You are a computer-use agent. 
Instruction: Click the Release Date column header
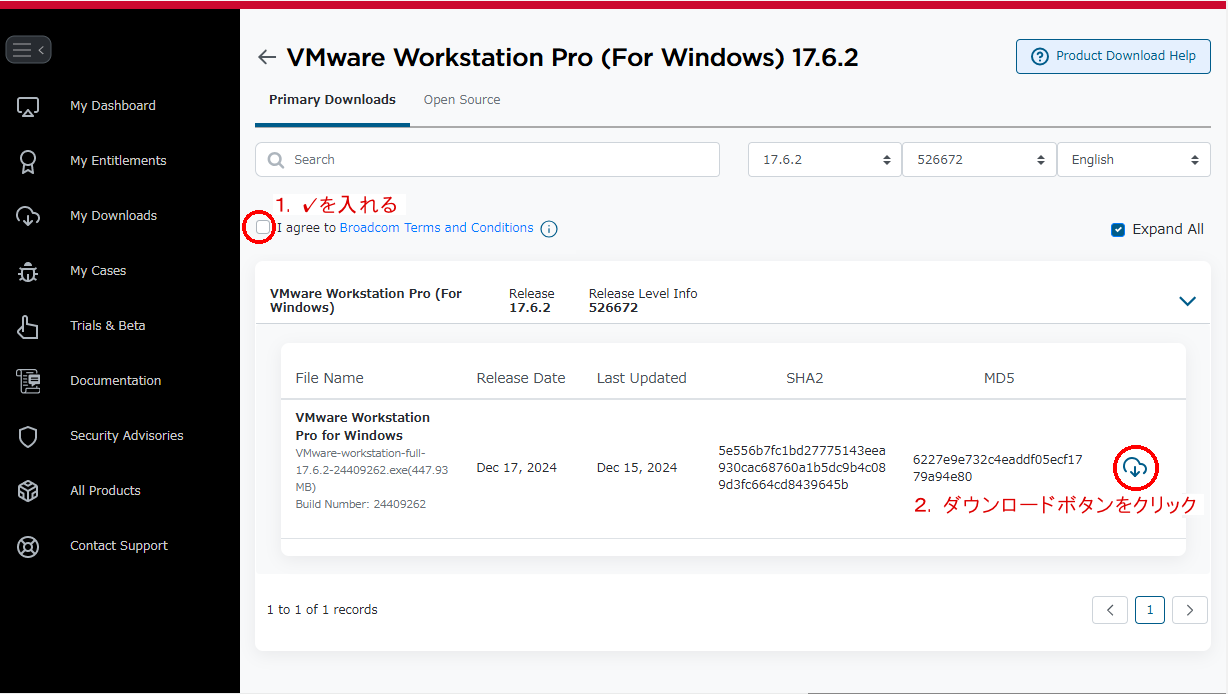coord(521,378)
